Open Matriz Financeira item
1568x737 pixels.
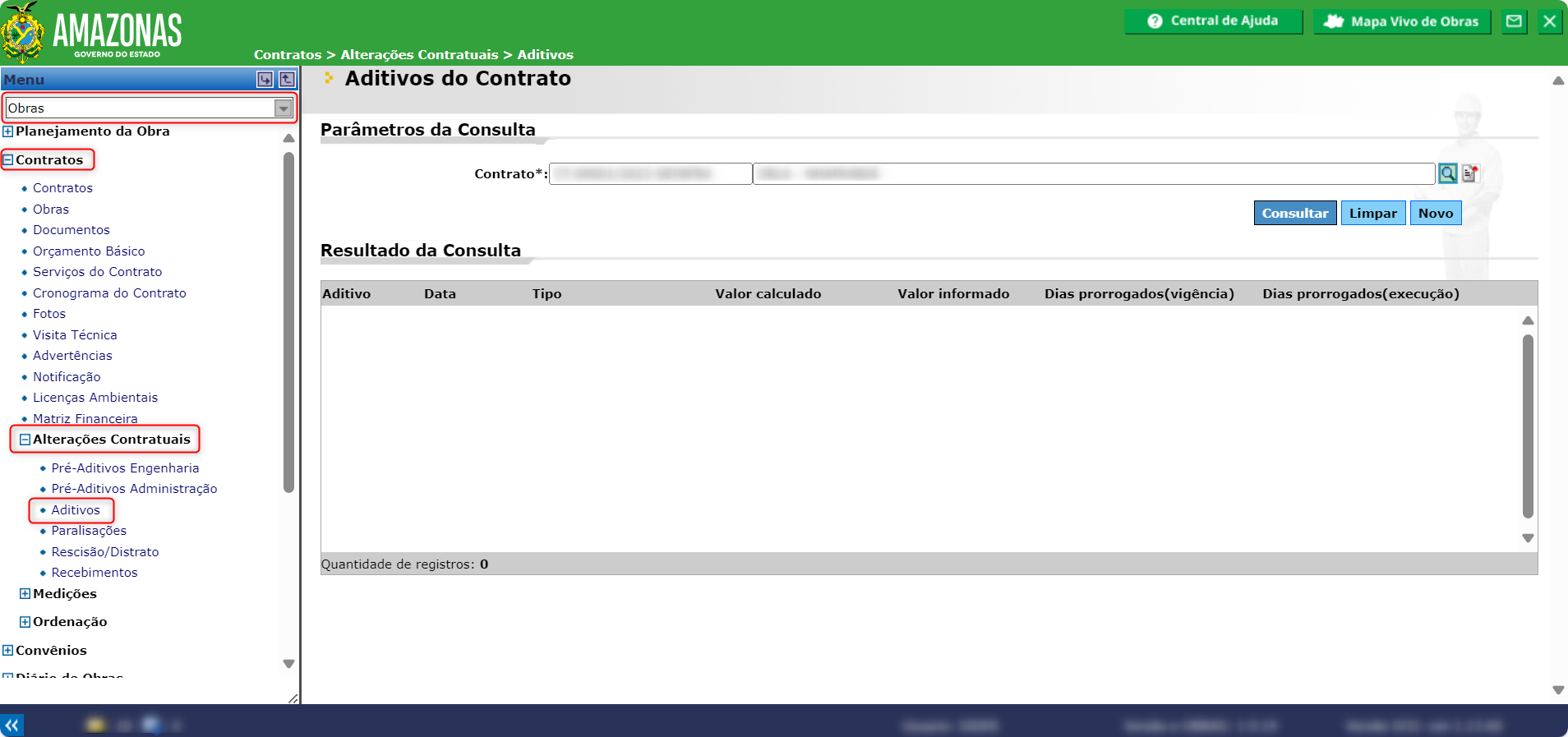(85, 418)
